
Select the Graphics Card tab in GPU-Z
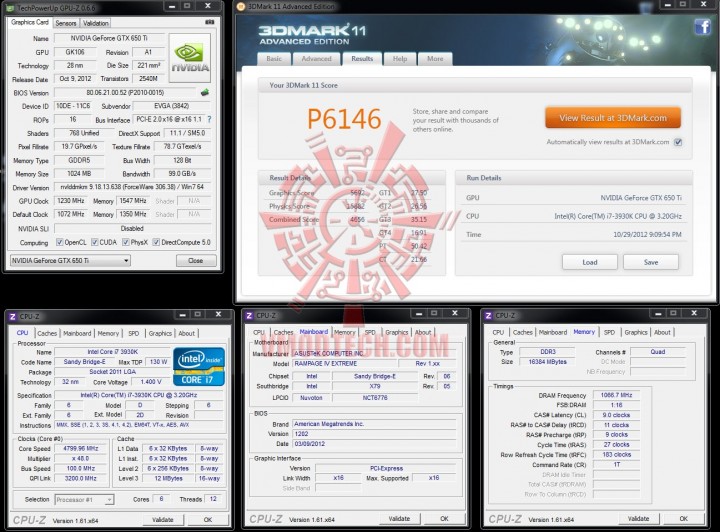pyautogui.click(x=30, y=22)
